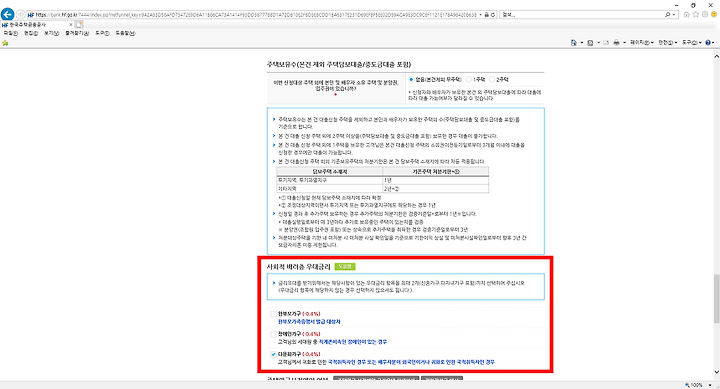Open the zoom level dropdown in status bar
The image size is (720, 389).
tap(710, 385)
